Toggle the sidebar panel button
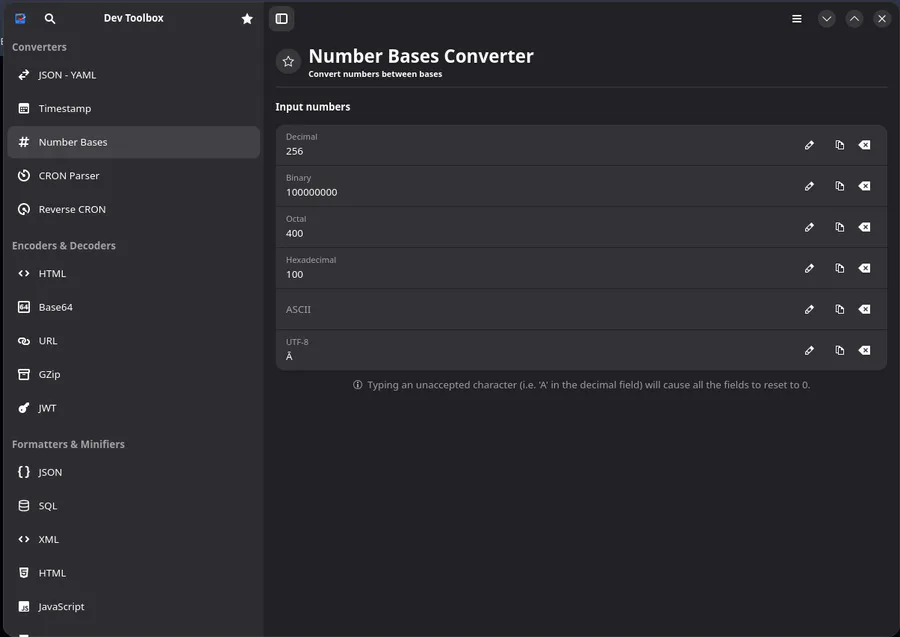The height and width of the screenshot is (637, 900). [282, 18]
